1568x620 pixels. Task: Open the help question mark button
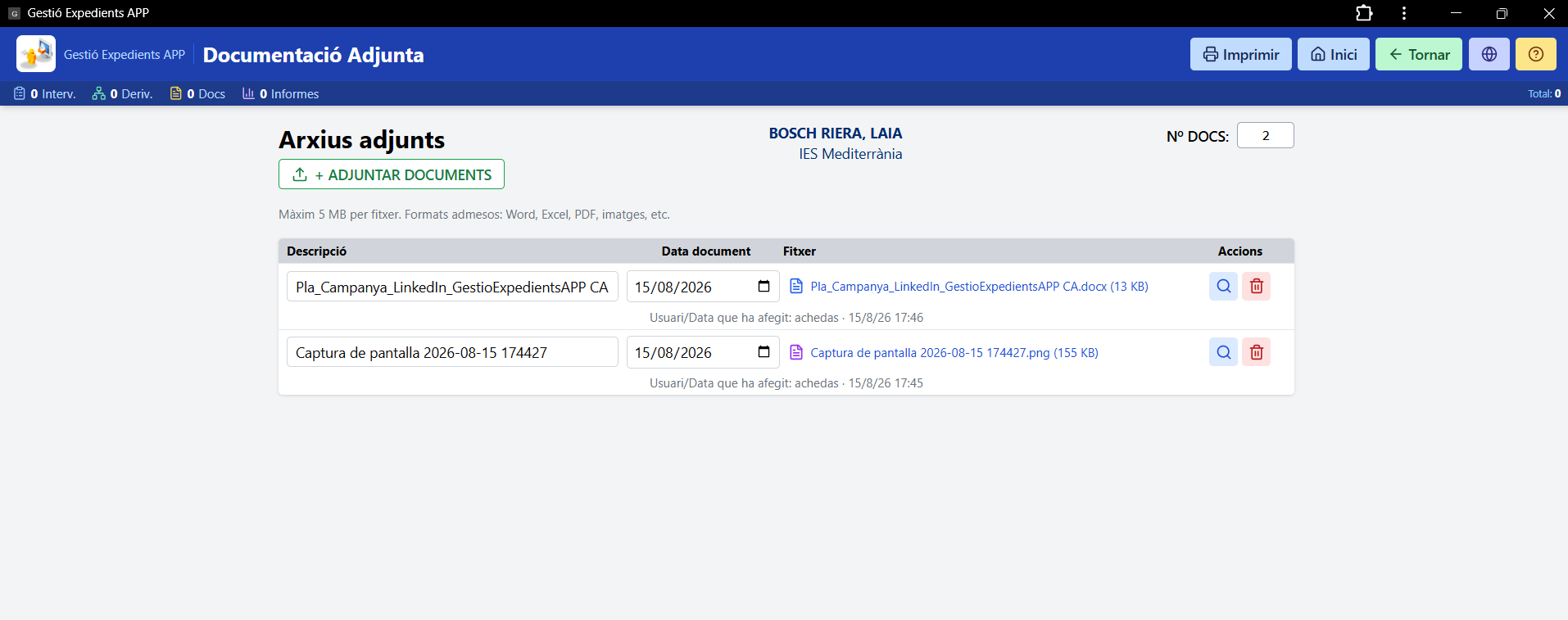1535,54
